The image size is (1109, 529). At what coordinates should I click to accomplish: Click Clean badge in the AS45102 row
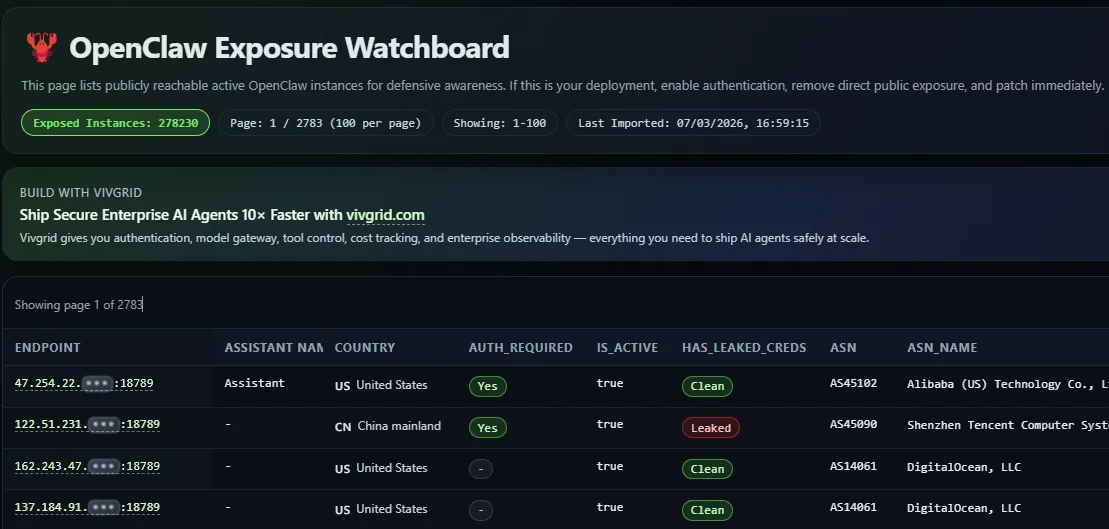coord(707,386)
